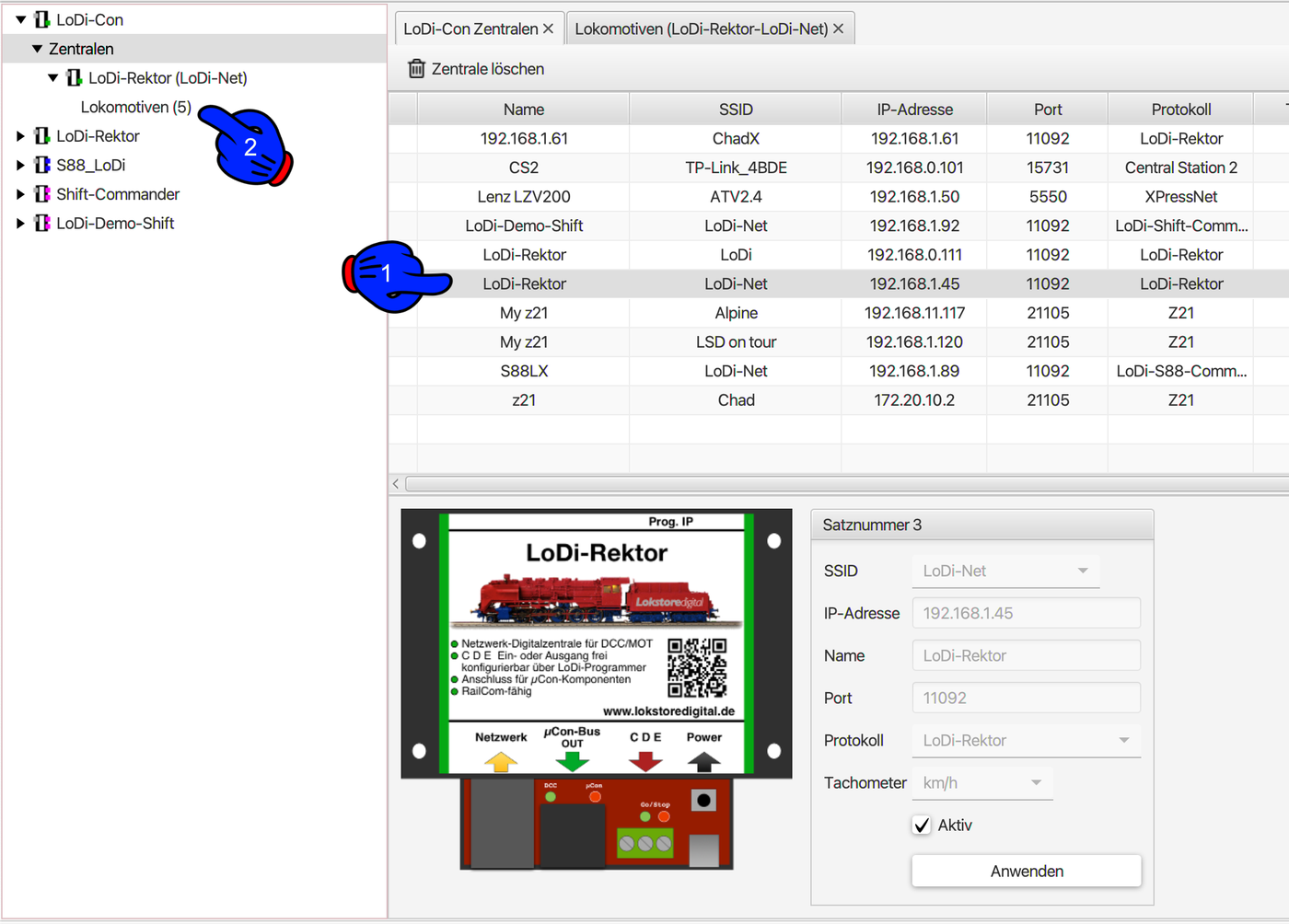Expand the Shift-Commander tree node
The image size is (1289, 924).
click(20, 194)
